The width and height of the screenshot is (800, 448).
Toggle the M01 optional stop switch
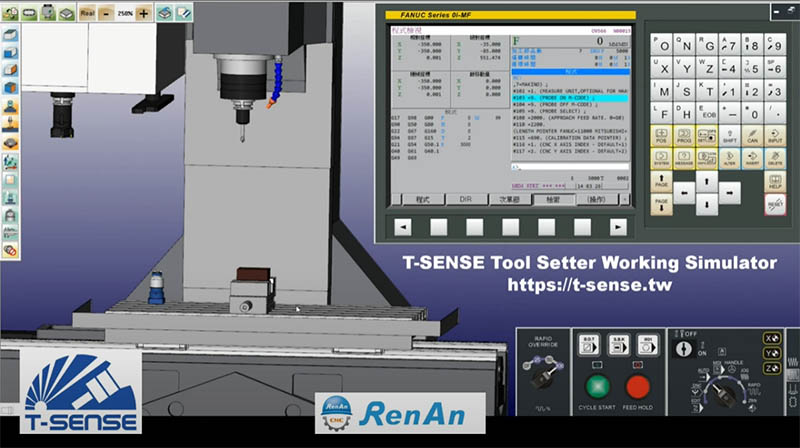coord(647,345)
